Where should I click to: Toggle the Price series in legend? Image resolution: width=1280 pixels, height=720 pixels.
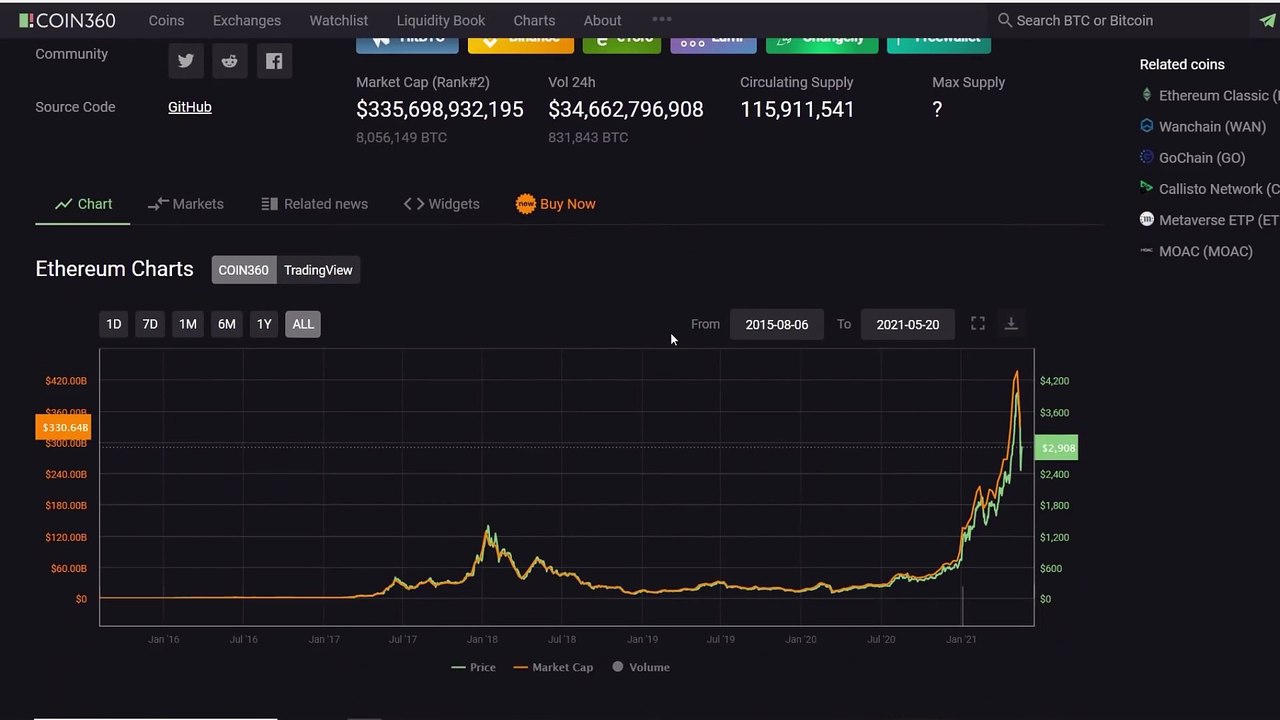474,667
